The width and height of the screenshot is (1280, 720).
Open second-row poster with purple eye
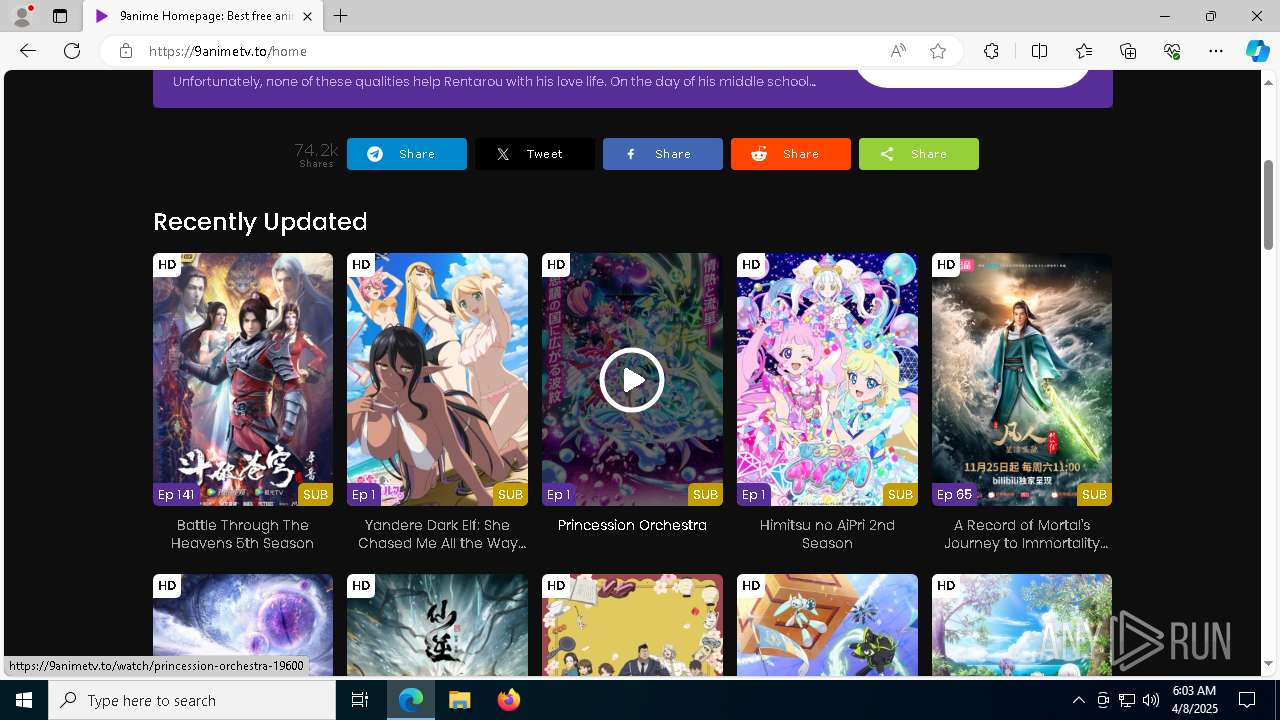(x=243, y=625)
